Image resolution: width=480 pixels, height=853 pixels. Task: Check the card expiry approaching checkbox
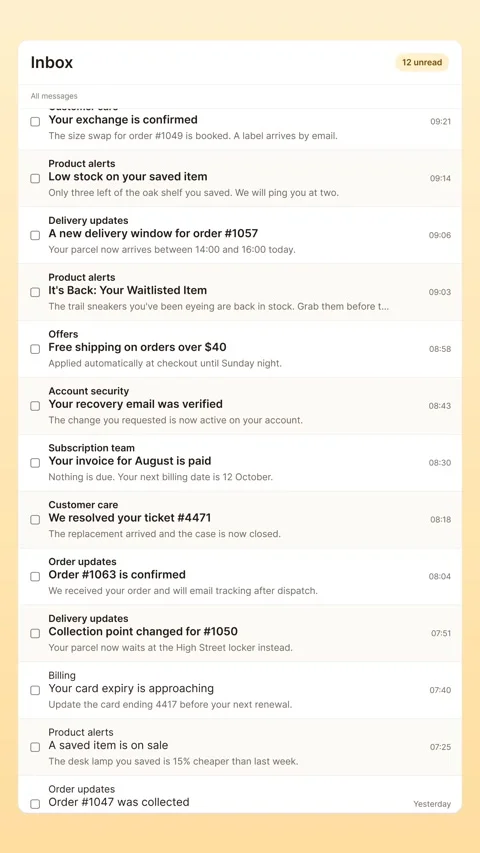(35, 690)
